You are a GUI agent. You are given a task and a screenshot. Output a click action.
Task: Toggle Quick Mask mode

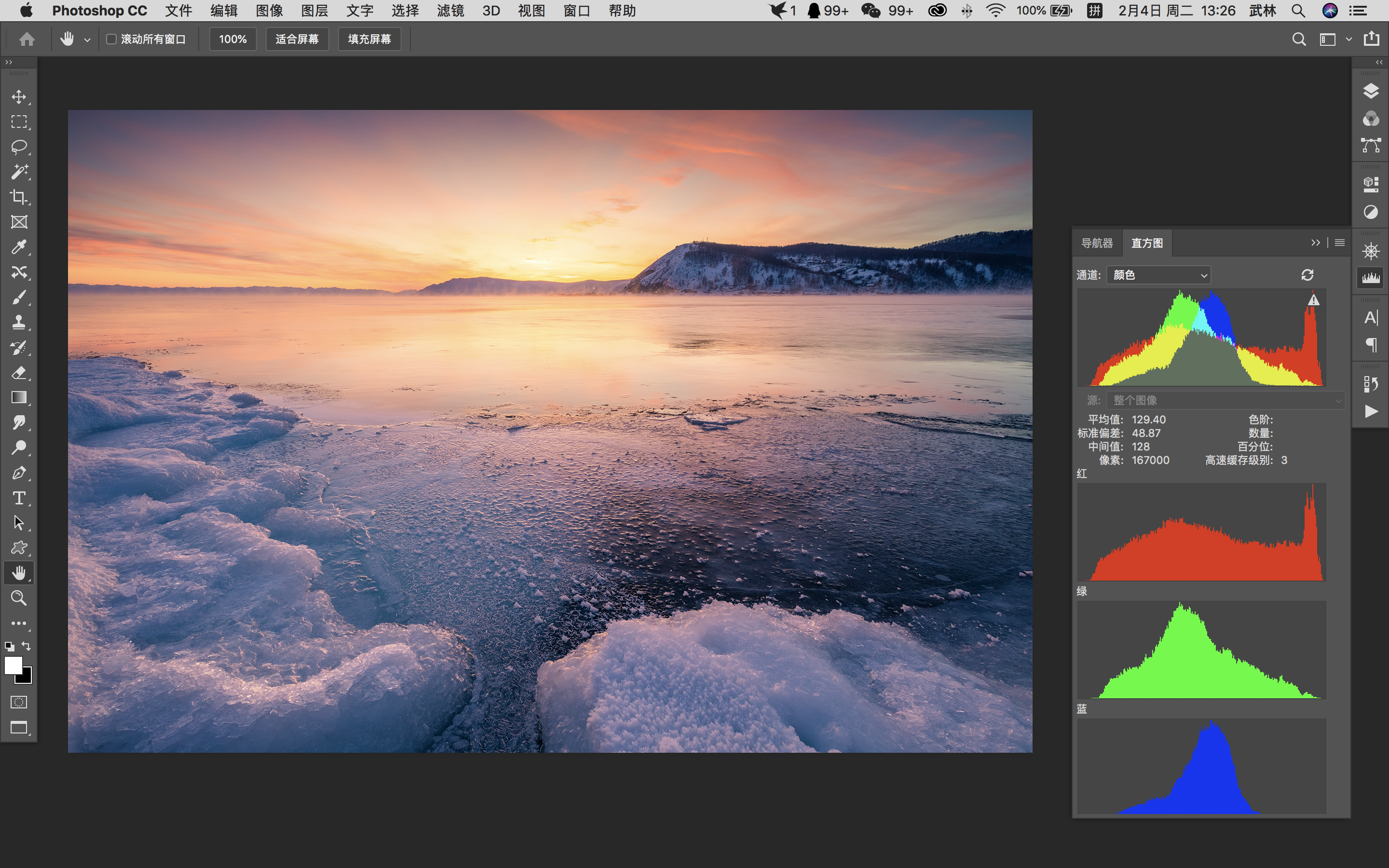click(x=19, y=702)
